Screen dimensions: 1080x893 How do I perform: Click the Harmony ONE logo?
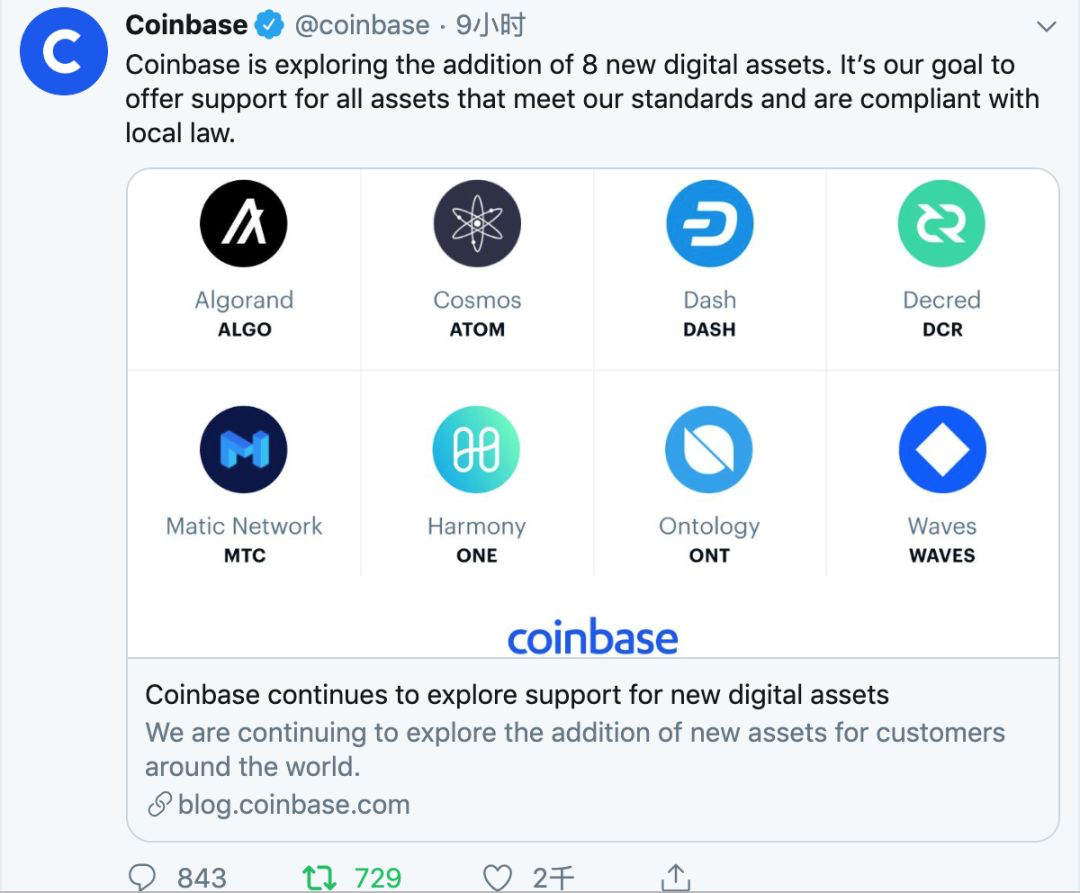(477, 450)
